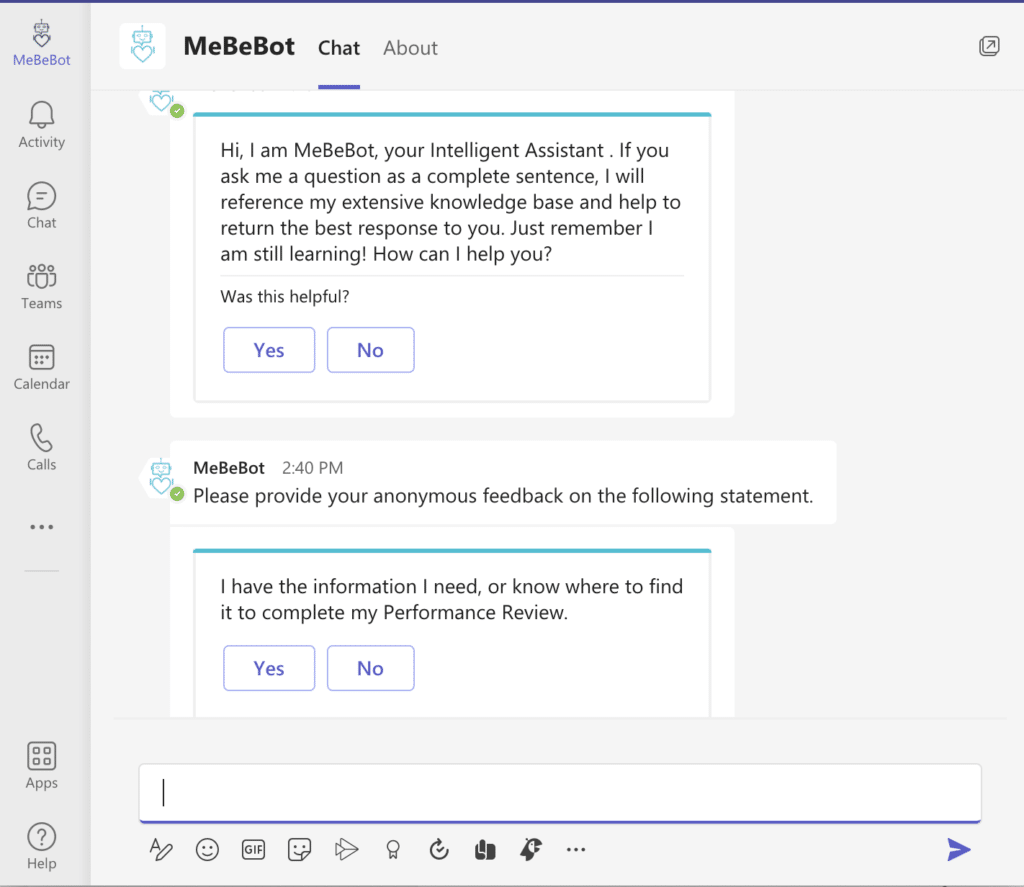Open the MeBeBot app in the sidebar
1024x887 pixels.
[x=41, y=43]
